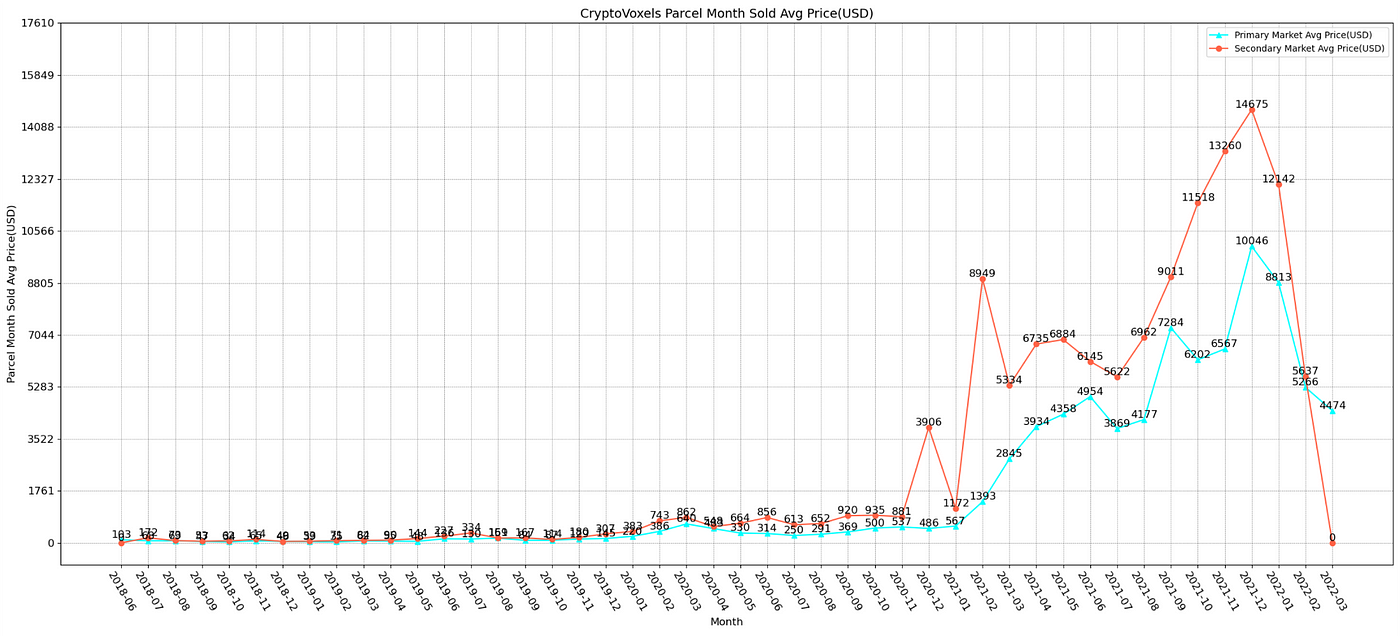Click the y-axis tick label 15849
This screenshot has width=1400, height=636.
pos(38,75)
